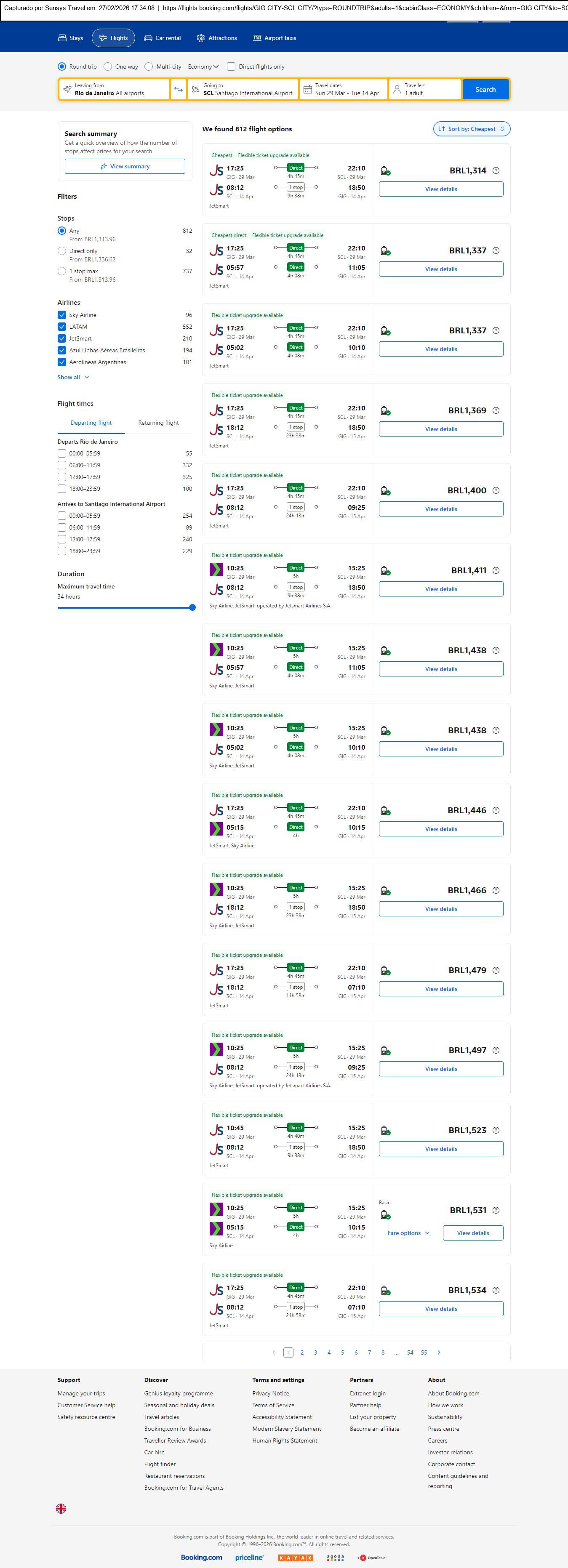Click the price info icon next to BRL1,314
The height and width of the screenshot is (1568, 568).
coord(496,170)
